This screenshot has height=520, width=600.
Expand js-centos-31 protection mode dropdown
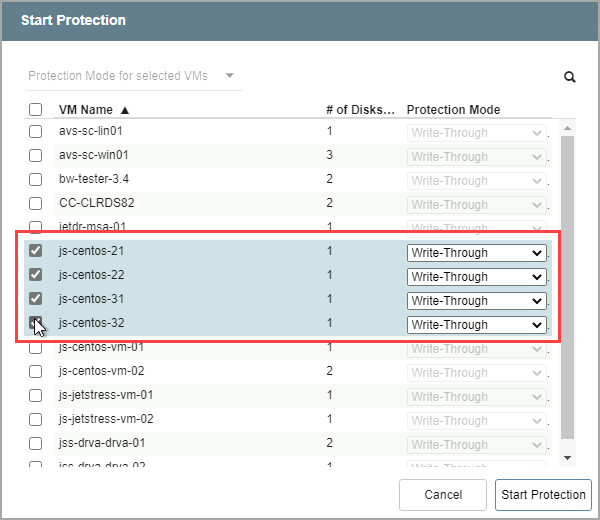[476, 301]
